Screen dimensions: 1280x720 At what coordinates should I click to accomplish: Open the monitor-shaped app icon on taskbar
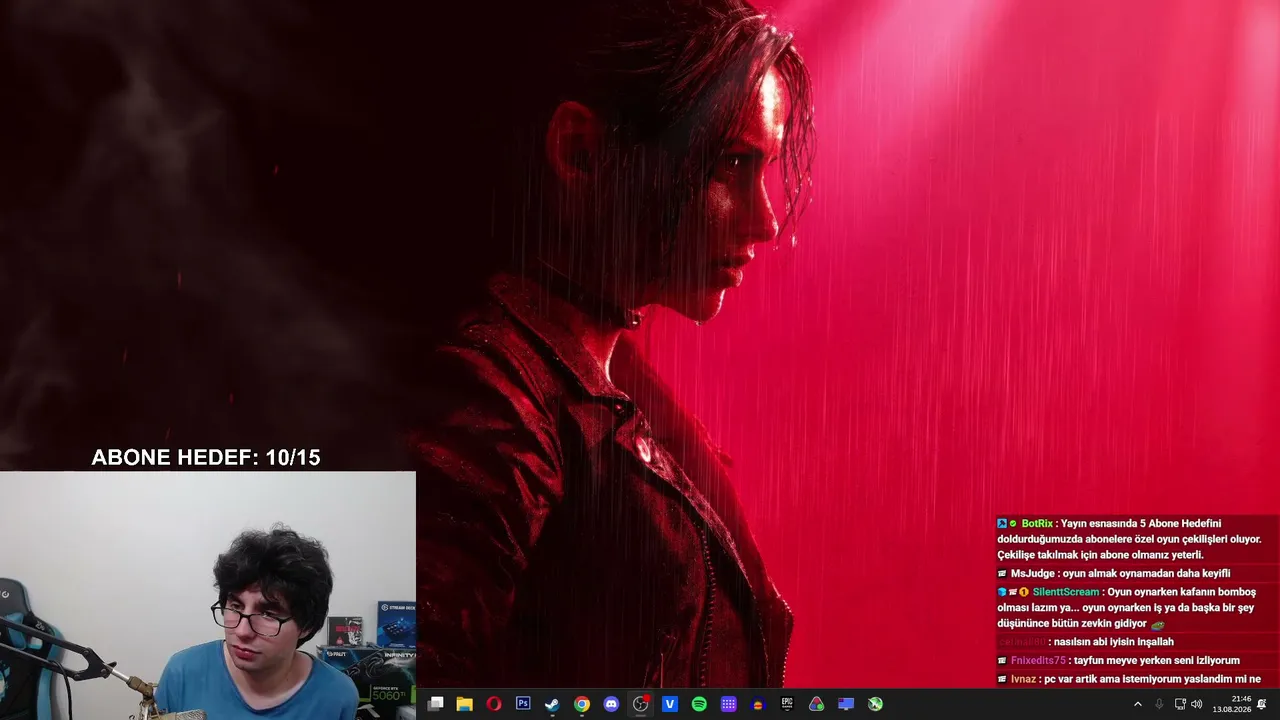(846, 704)
